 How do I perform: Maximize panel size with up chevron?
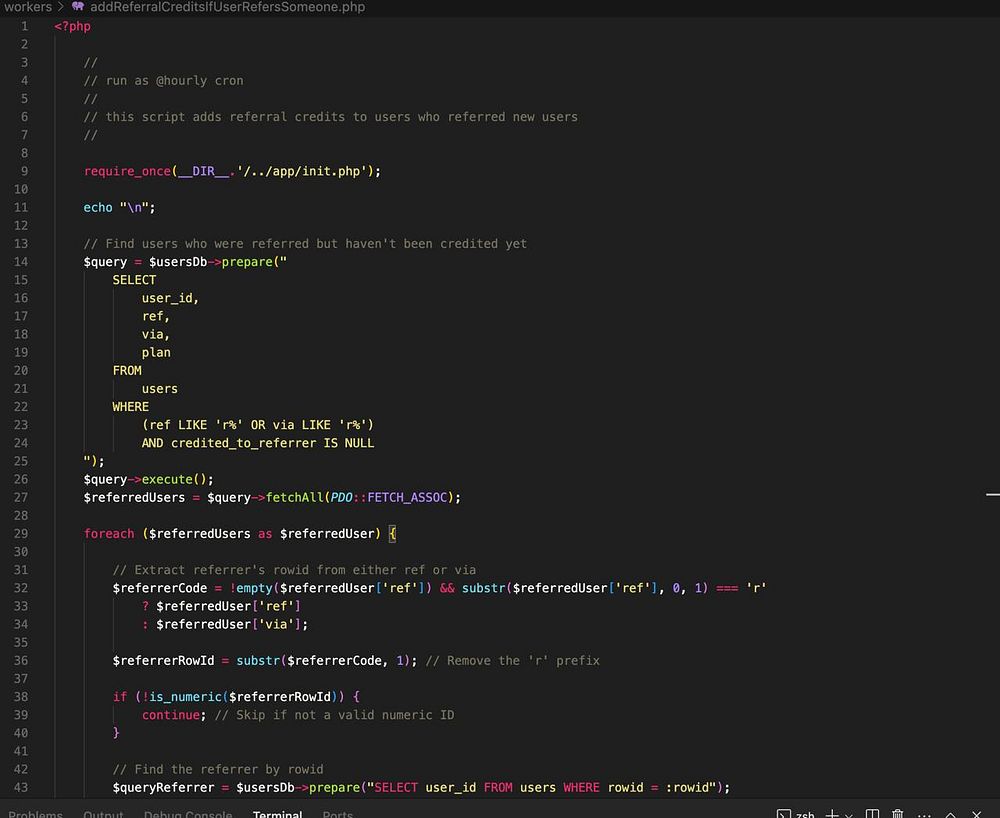click(x=950, y=814)
